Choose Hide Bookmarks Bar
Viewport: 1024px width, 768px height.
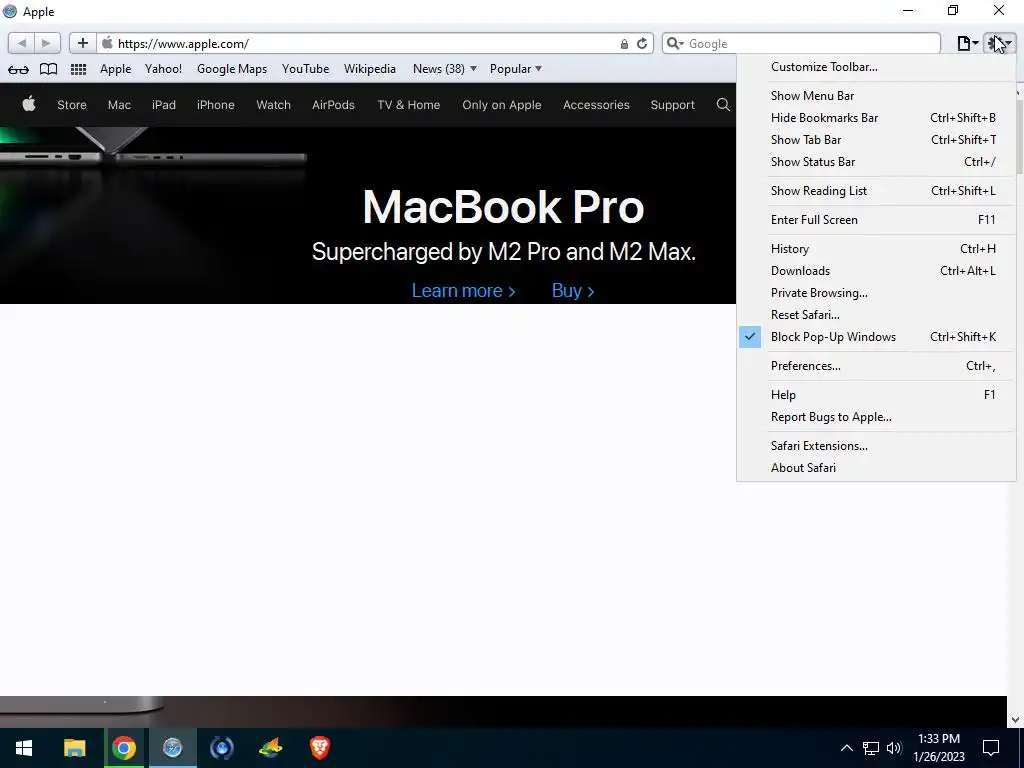[876, 118]
